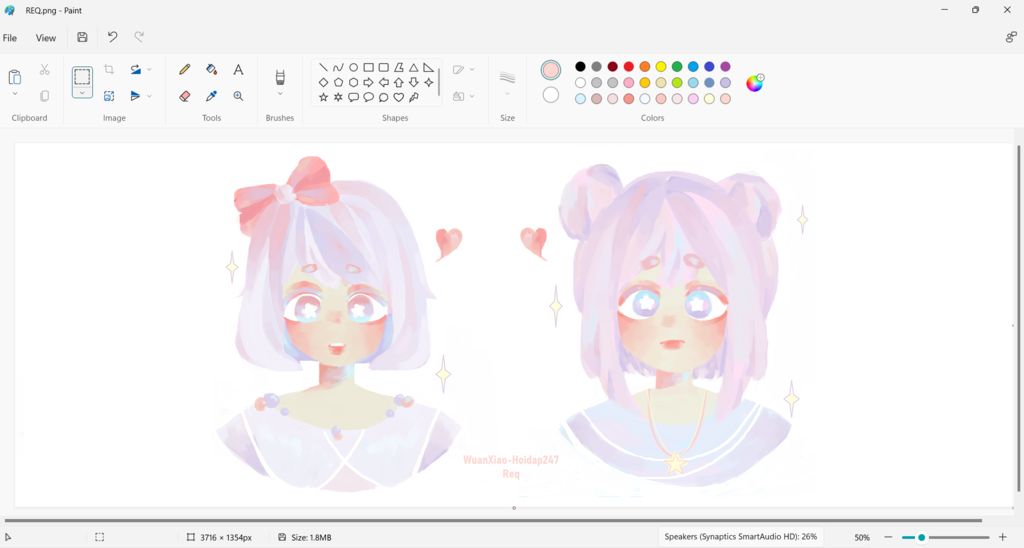Open the Rotate dropdown arrow

pos(149,69)
